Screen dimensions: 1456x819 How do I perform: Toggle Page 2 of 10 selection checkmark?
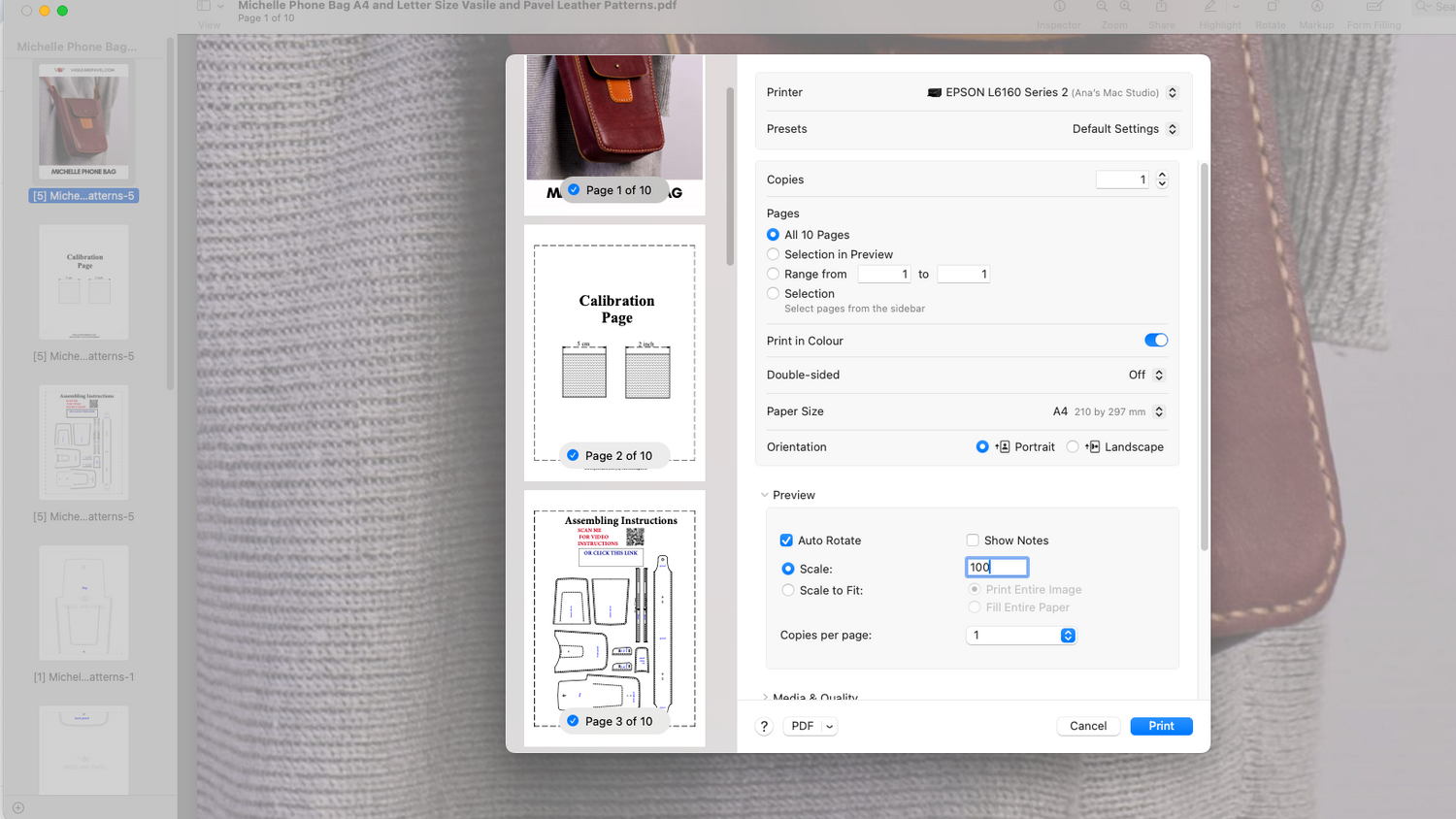coord(573,455)
